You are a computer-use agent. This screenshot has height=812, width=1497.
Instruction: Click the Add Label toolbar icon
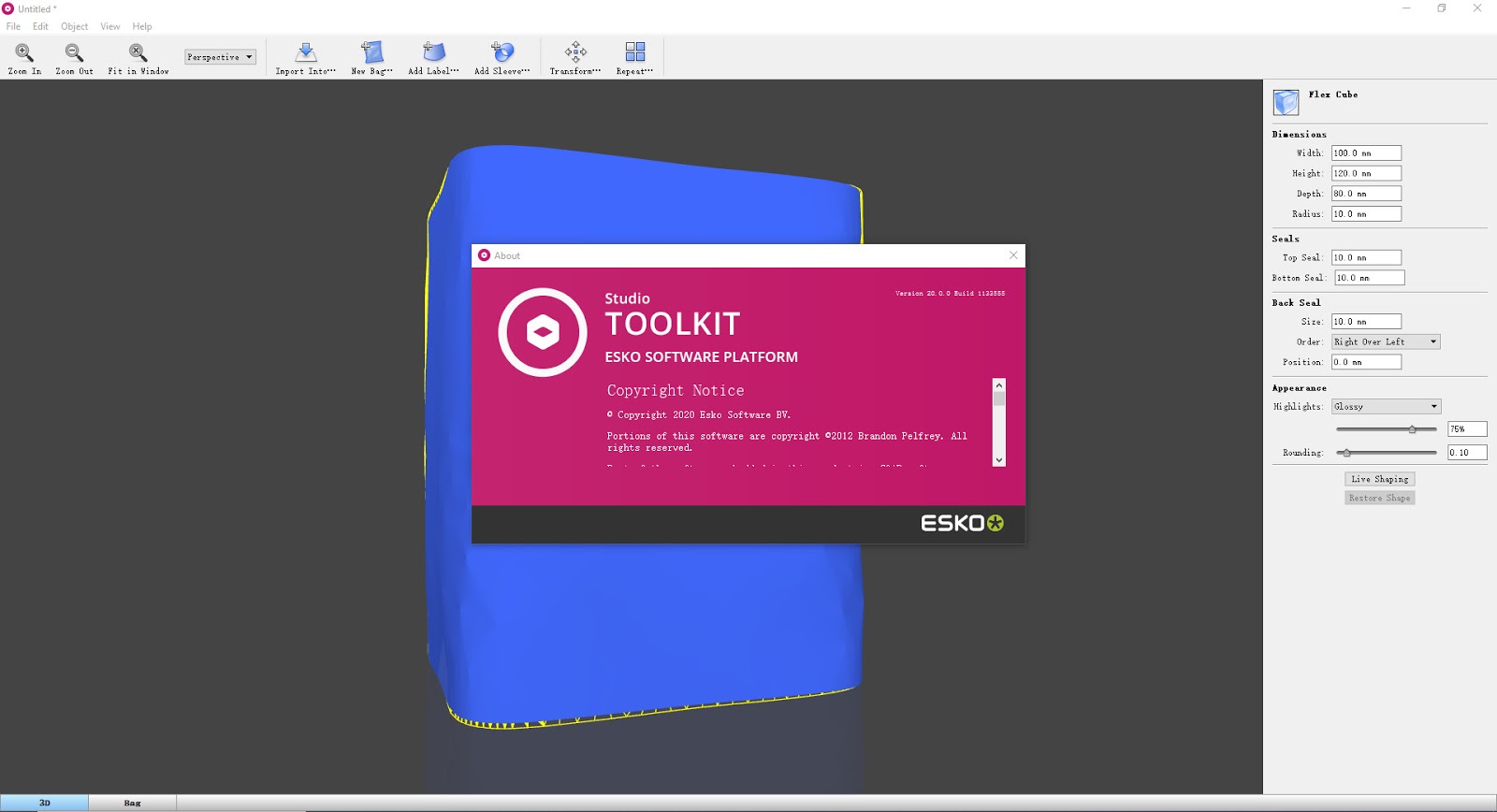pos(433,58)
